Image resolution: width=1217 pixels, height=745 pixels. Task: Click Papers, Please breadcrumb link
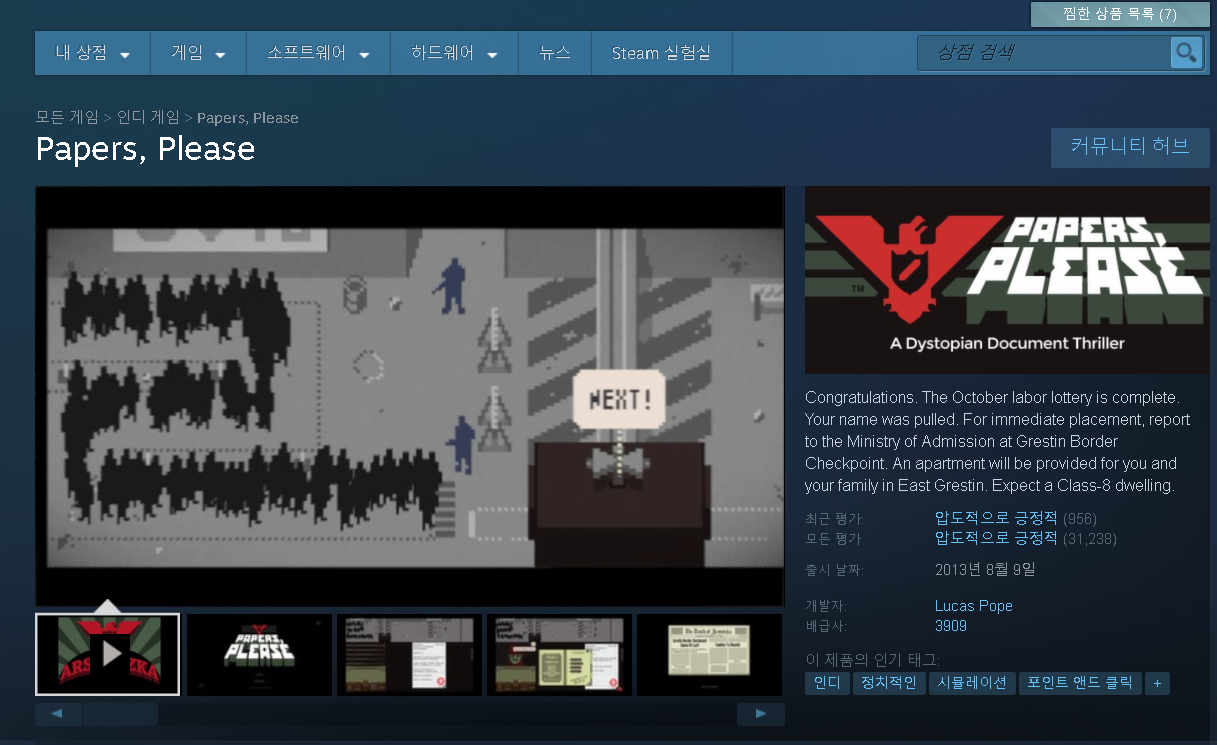click(248, 118)
